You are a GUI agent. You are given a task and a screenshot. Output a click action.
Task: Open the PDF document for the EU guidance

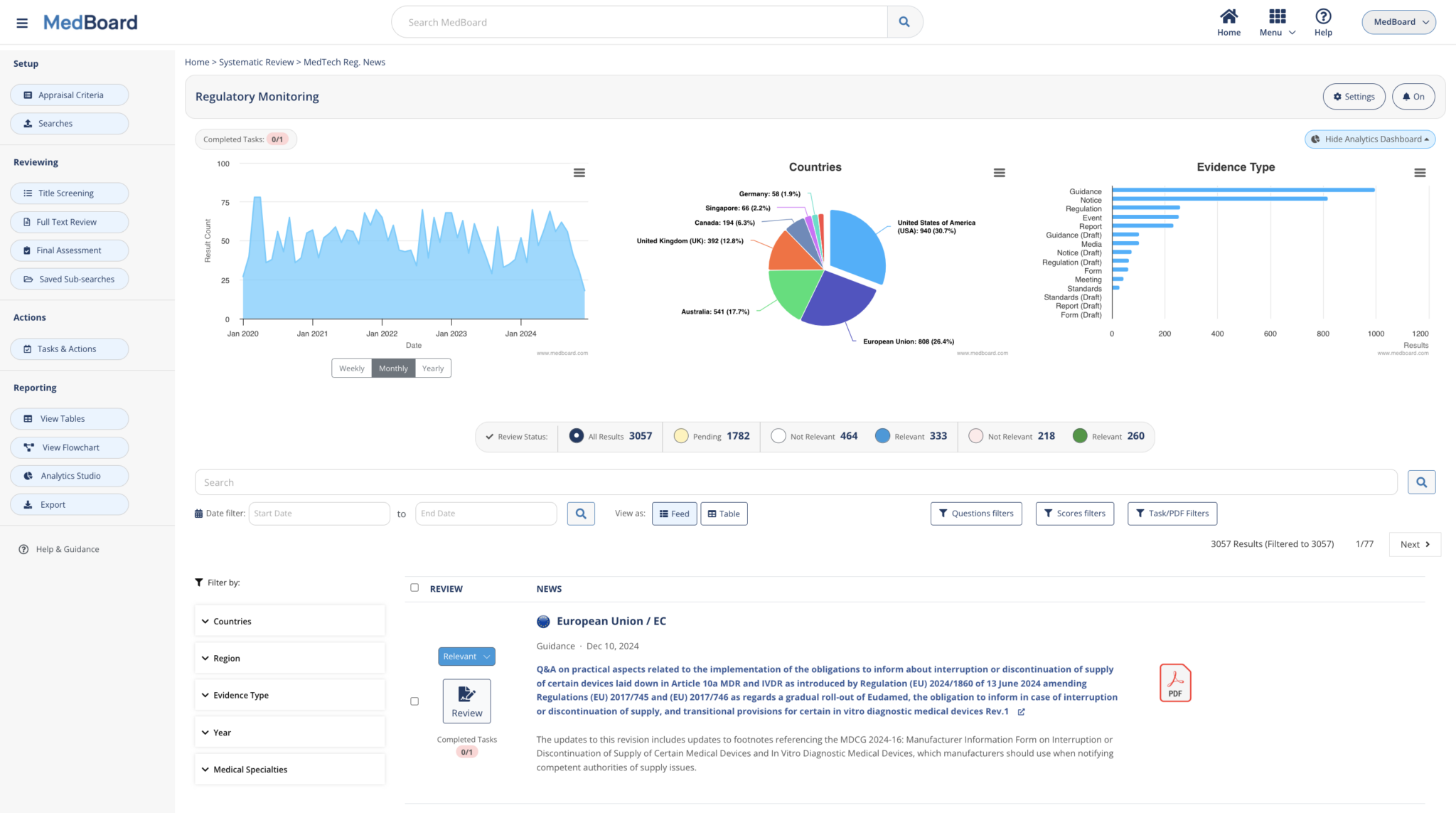click(1175, 681)
